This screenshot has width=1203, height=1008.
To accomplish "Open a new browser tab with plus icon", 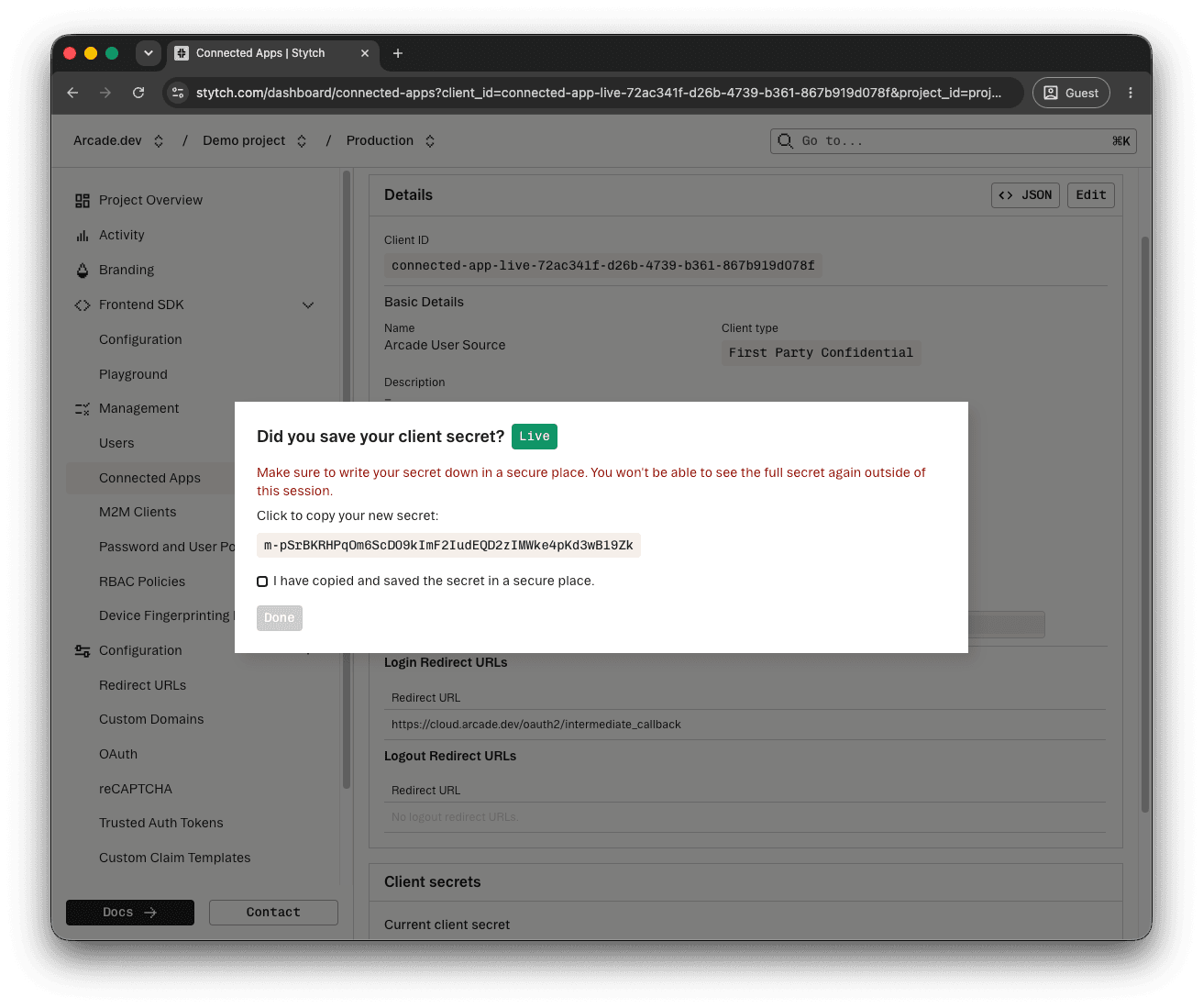I will click(398, 53).
